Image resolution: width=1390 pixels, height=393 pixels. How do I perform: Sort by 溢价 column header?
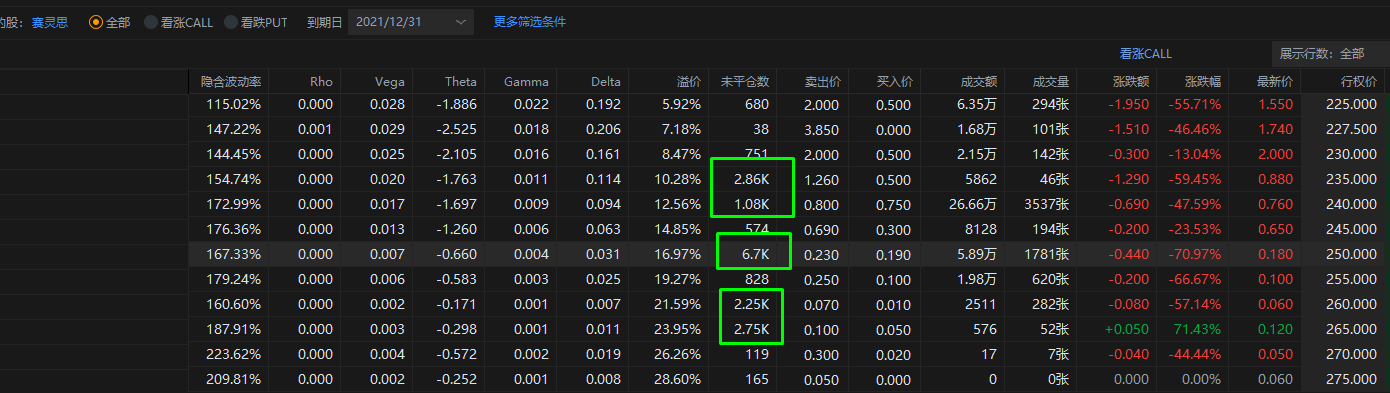pos(688,81)
